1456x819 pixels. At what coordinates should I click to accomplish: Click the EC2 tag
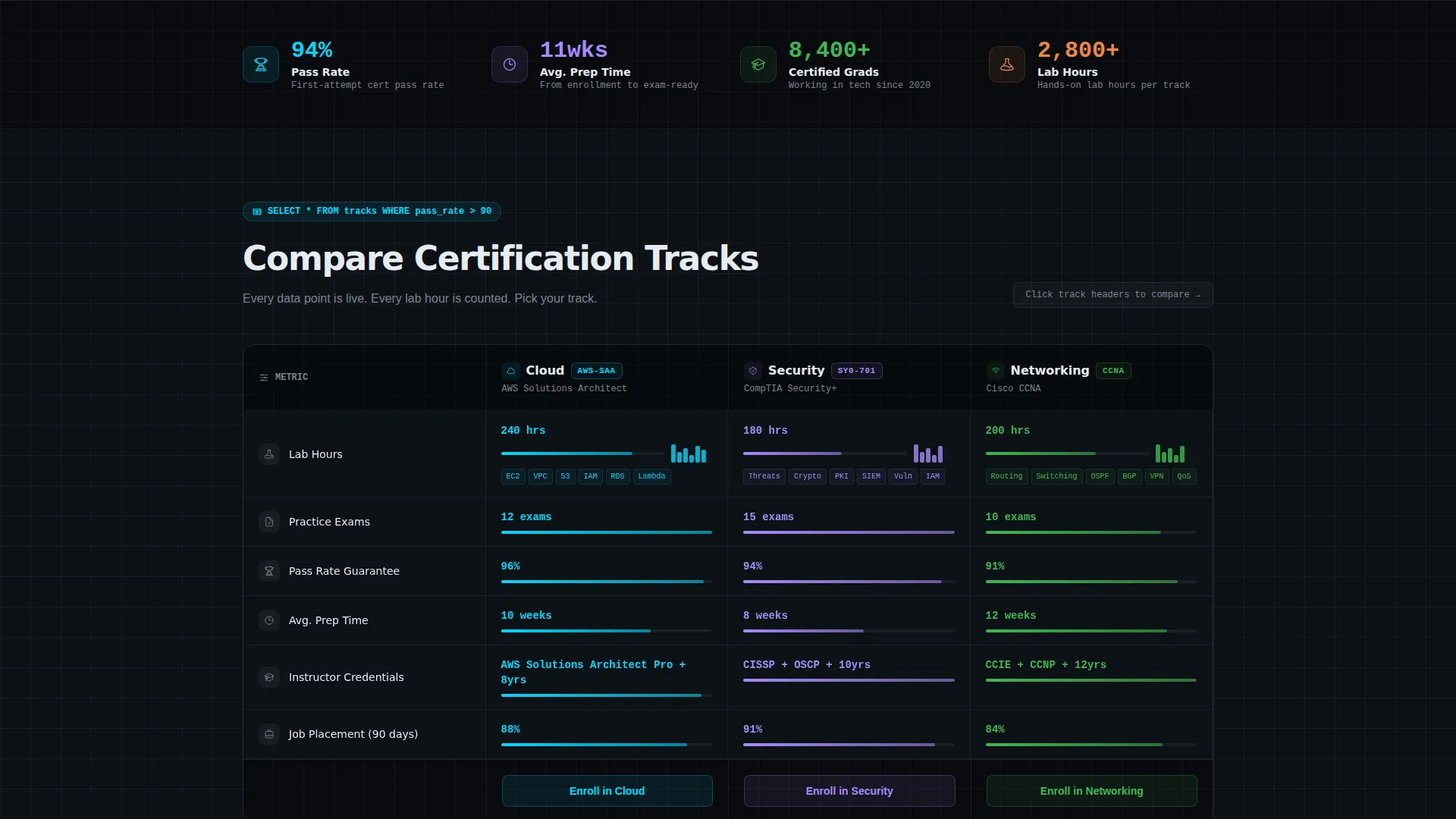click(x=513, y=476)
